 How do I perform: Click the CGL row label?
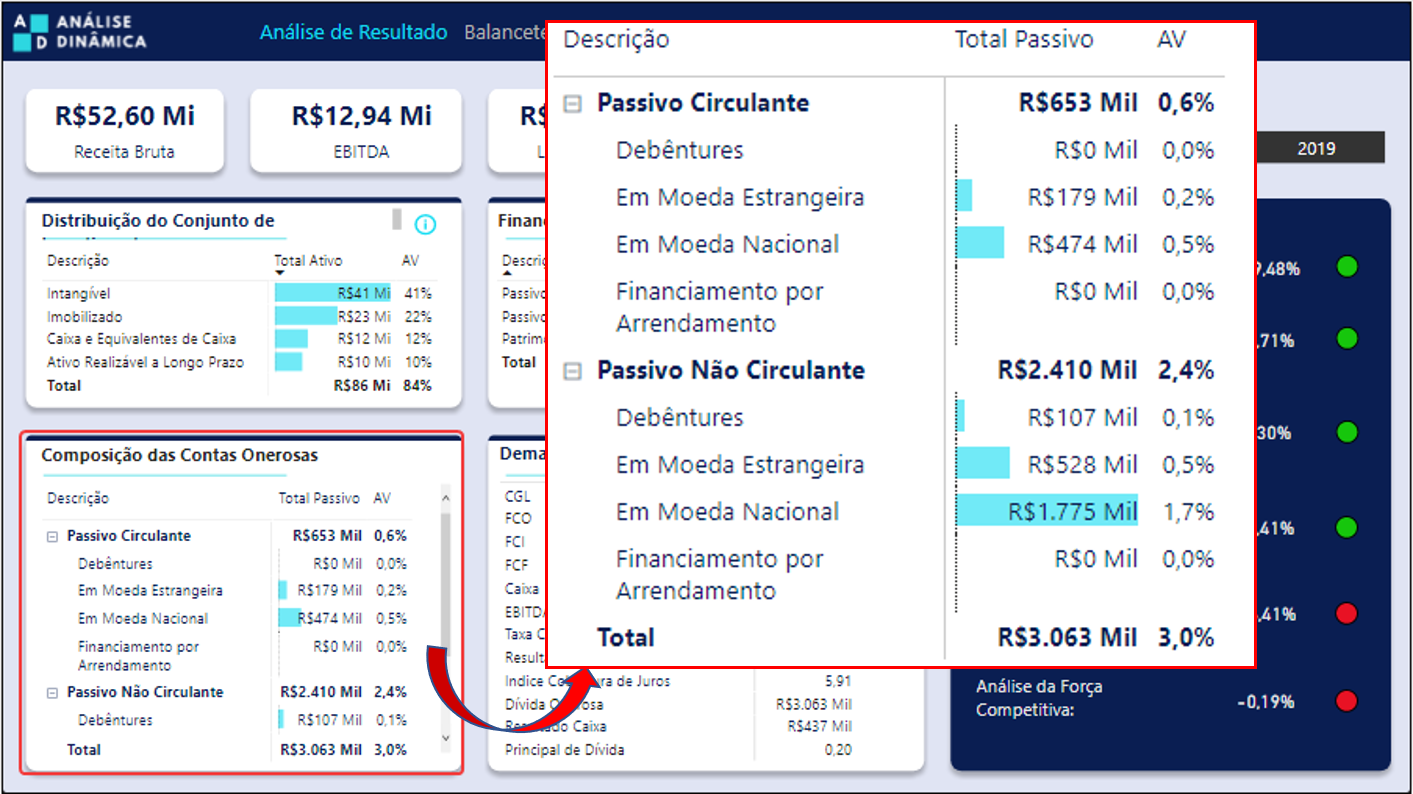pyautogui.click(x=518, y=496)
